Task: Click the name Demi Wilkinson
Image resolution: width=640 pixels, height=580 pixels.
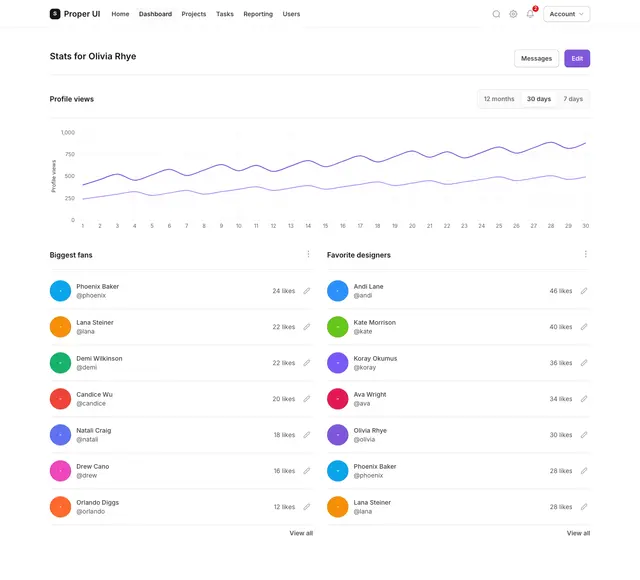Action: 99,358
